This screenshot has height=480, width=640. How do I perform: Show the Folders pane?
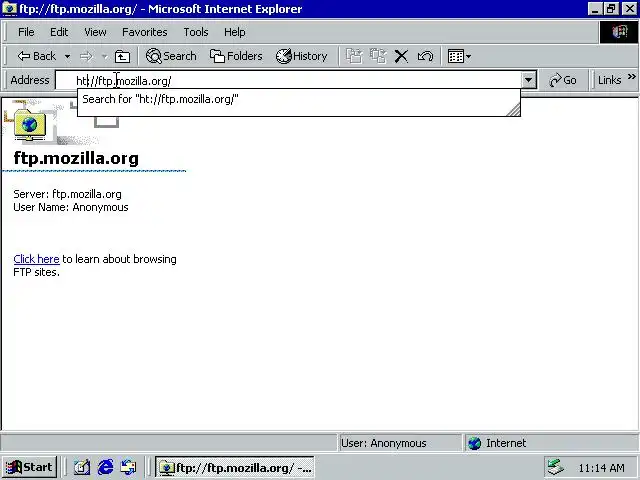[236, 56]
